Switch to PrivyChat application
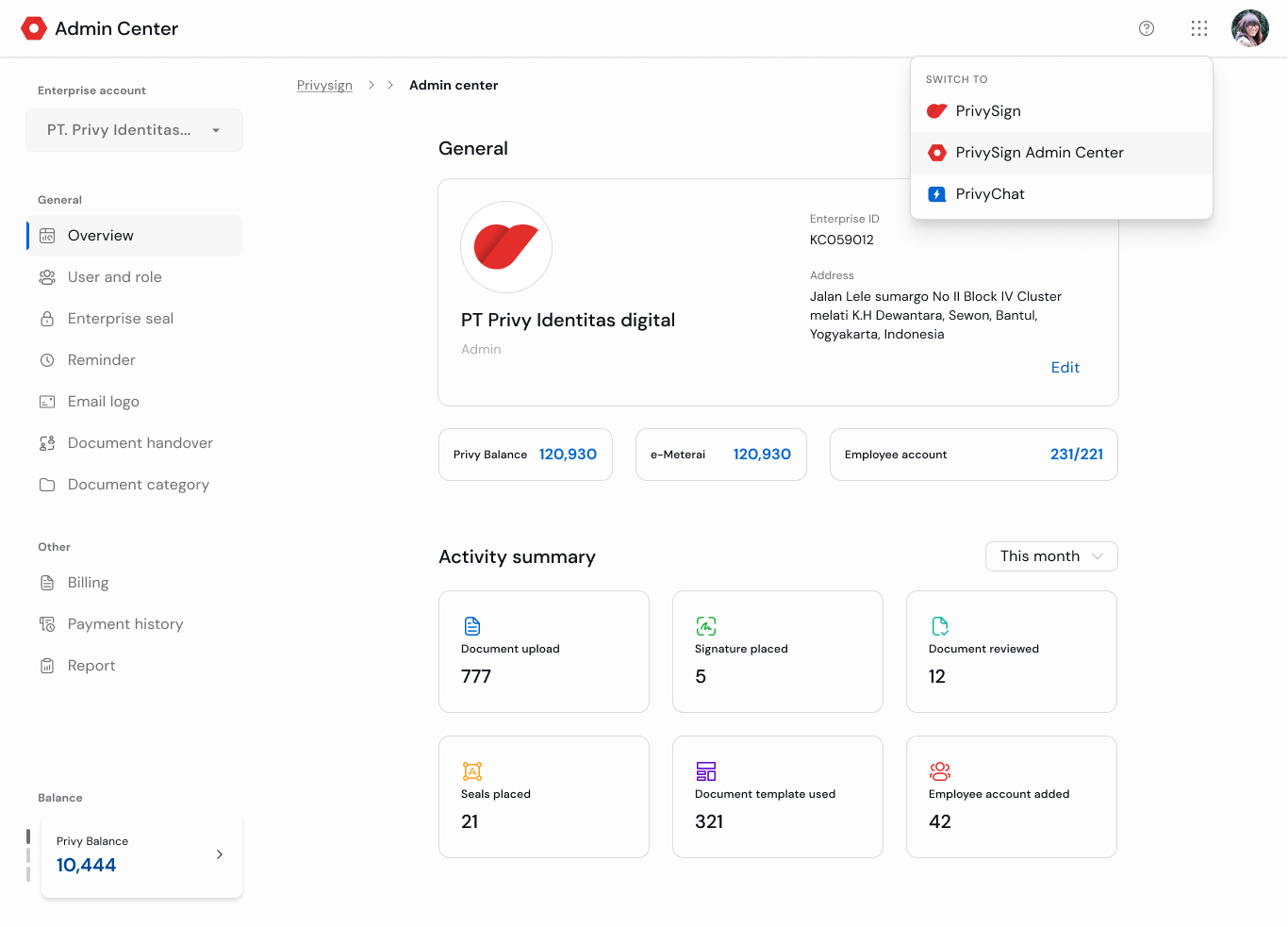 (x=1062, y=194)
